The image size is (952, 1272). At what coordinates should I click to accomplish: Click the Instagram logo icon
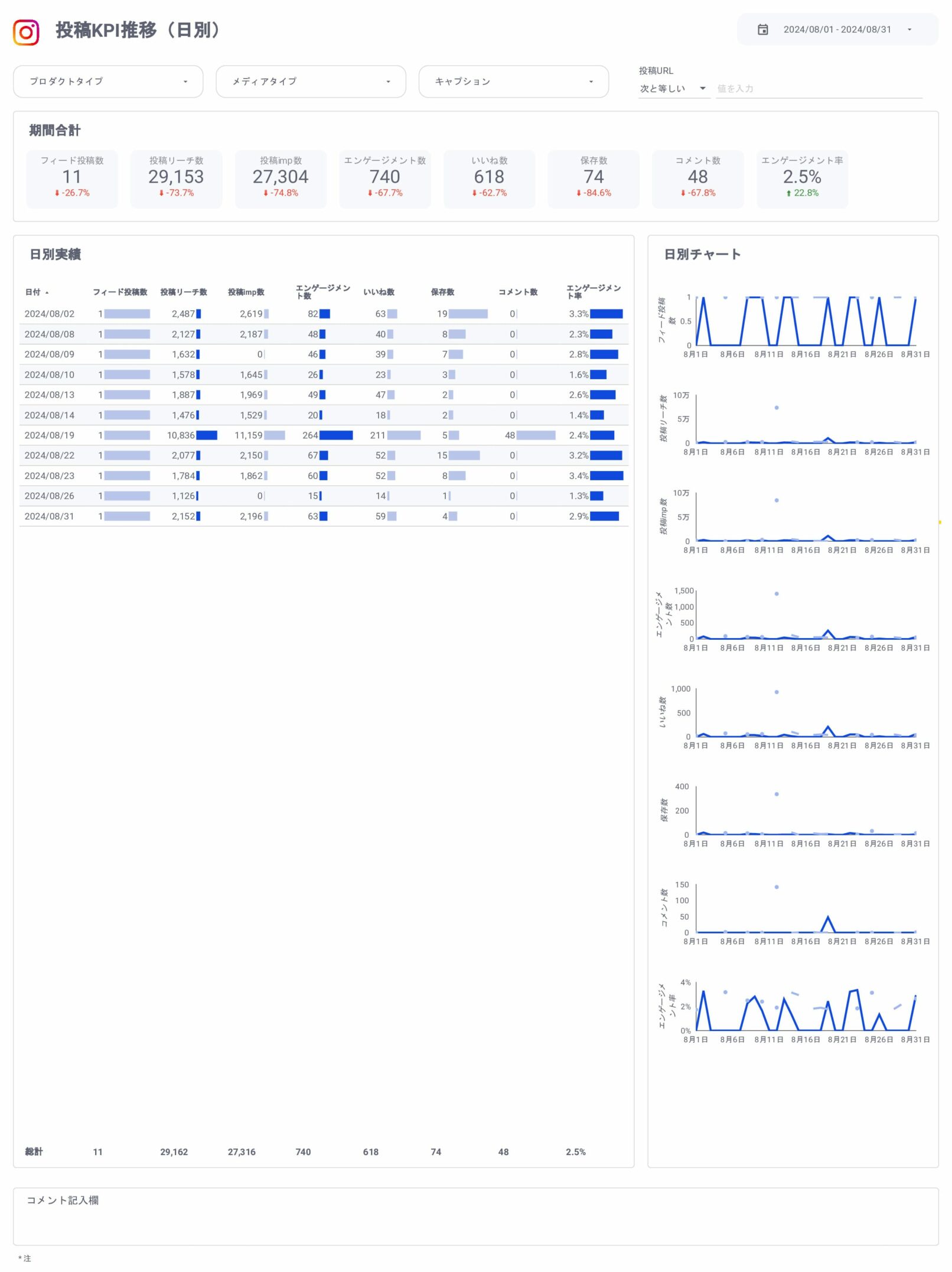[x=26, y=32]
